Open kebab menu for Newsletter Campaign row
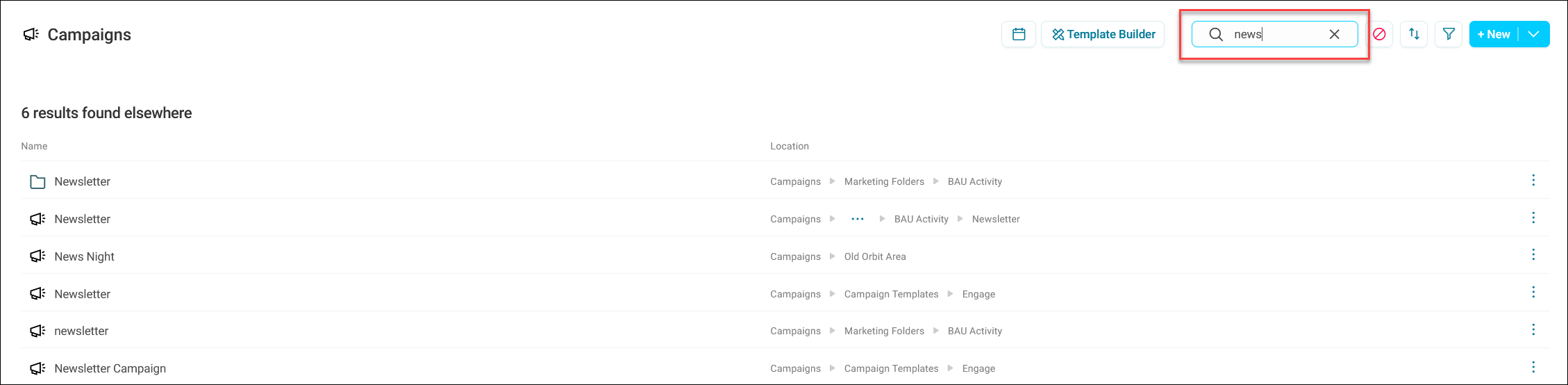 (1533, 368)
